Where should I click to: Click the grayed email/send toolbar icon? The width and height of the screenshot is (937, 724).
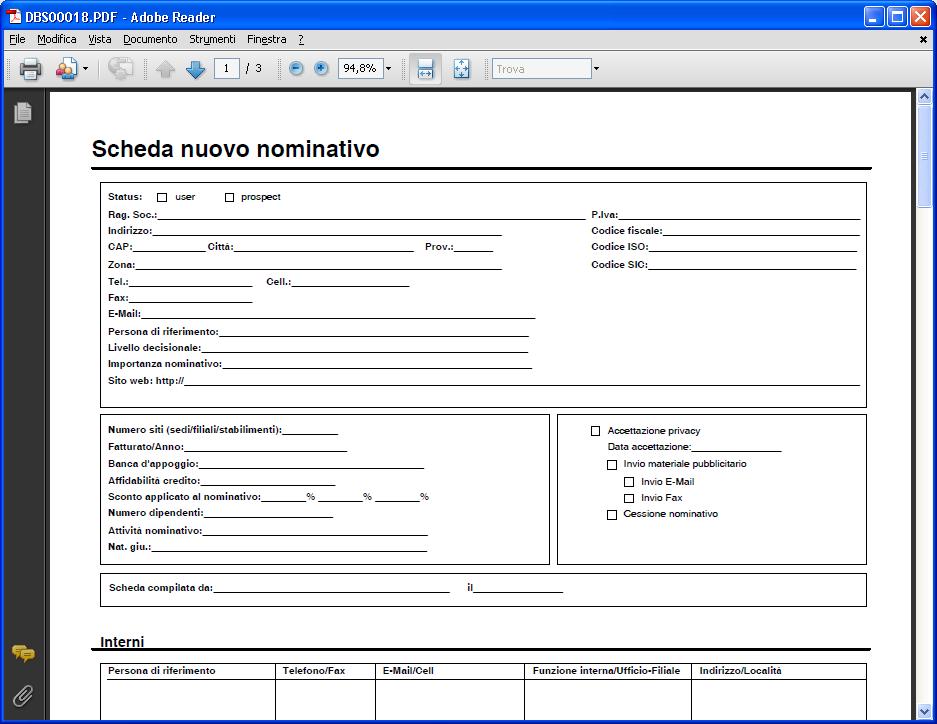point(120,69)
